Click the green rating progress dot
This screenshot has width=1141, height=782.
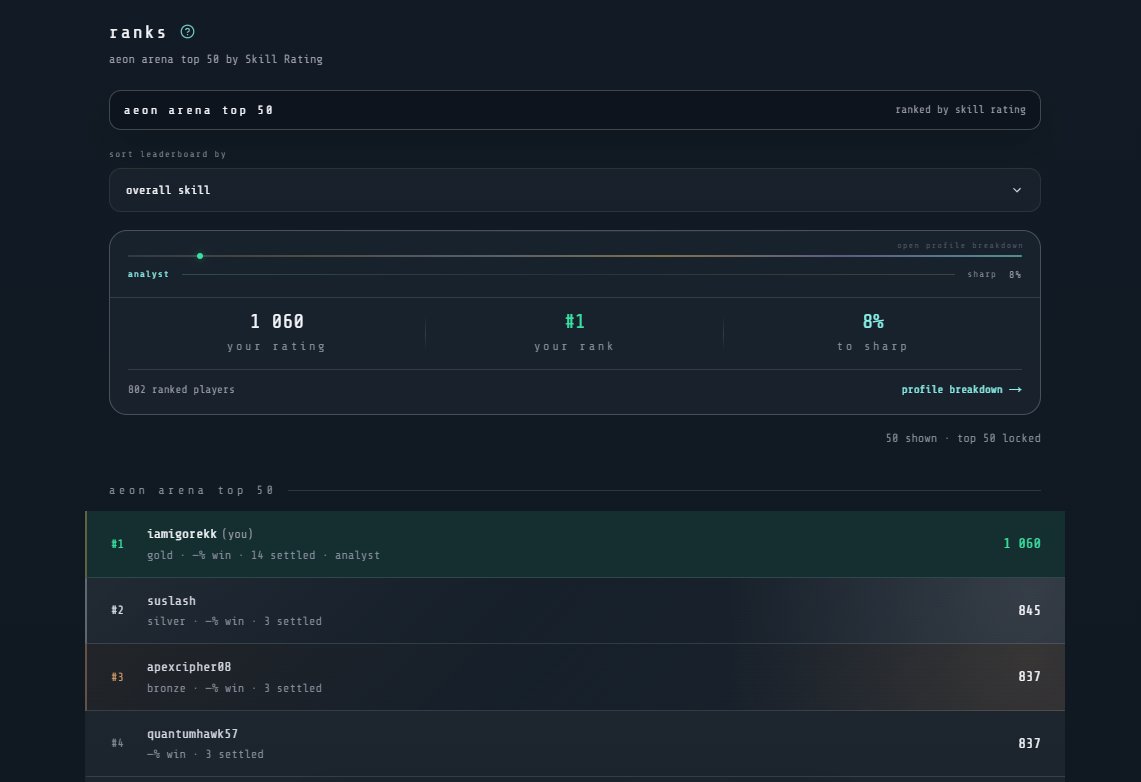pos(200,256)
